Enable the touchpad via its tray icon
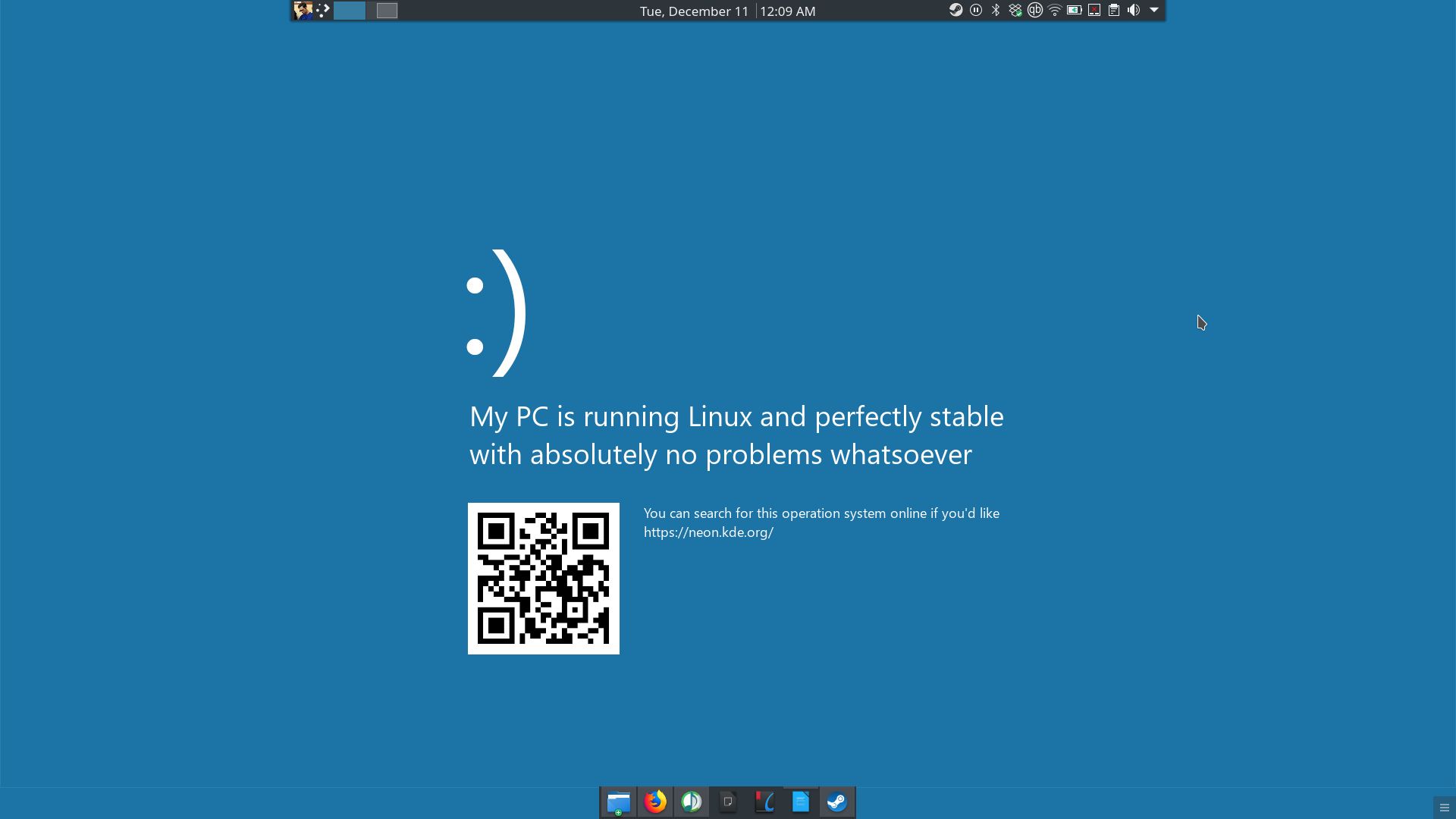The width and height of the screenshot is (1456, 819). (x=1094, y=11)
